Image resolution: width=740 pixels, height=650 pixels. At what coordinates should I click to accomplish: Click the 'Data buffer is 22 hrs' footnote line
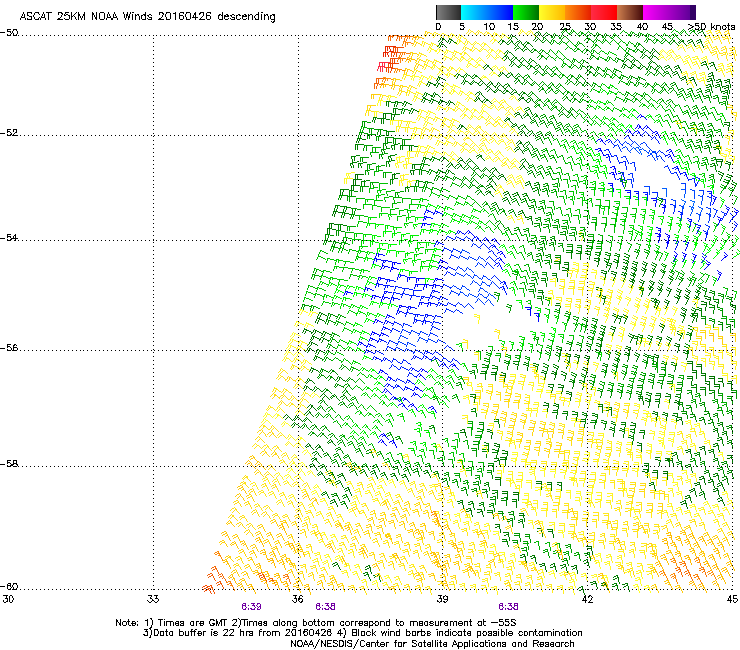click(362, 633)
